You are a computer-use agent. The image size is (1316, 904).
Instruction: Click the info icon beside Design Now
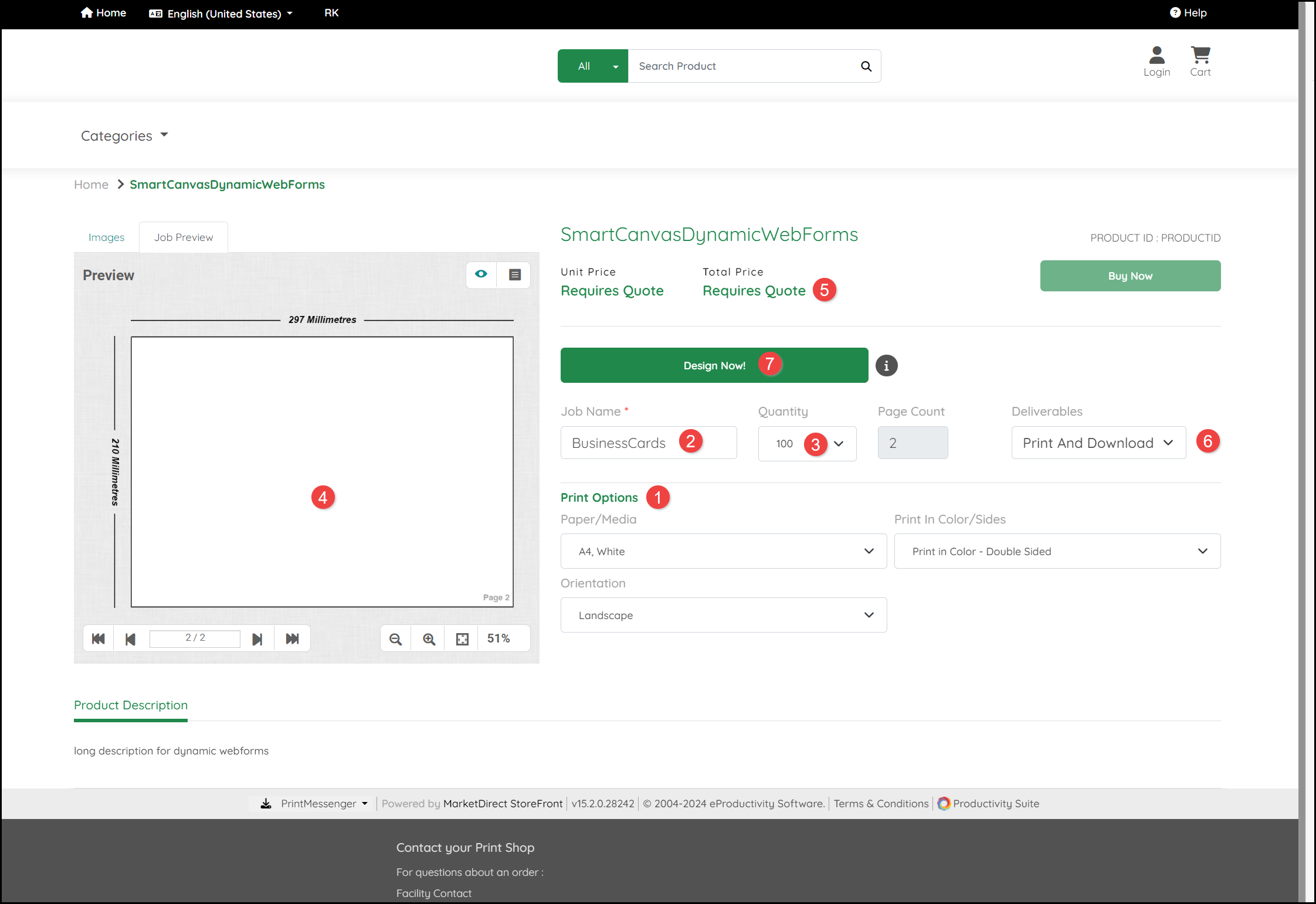886,366
